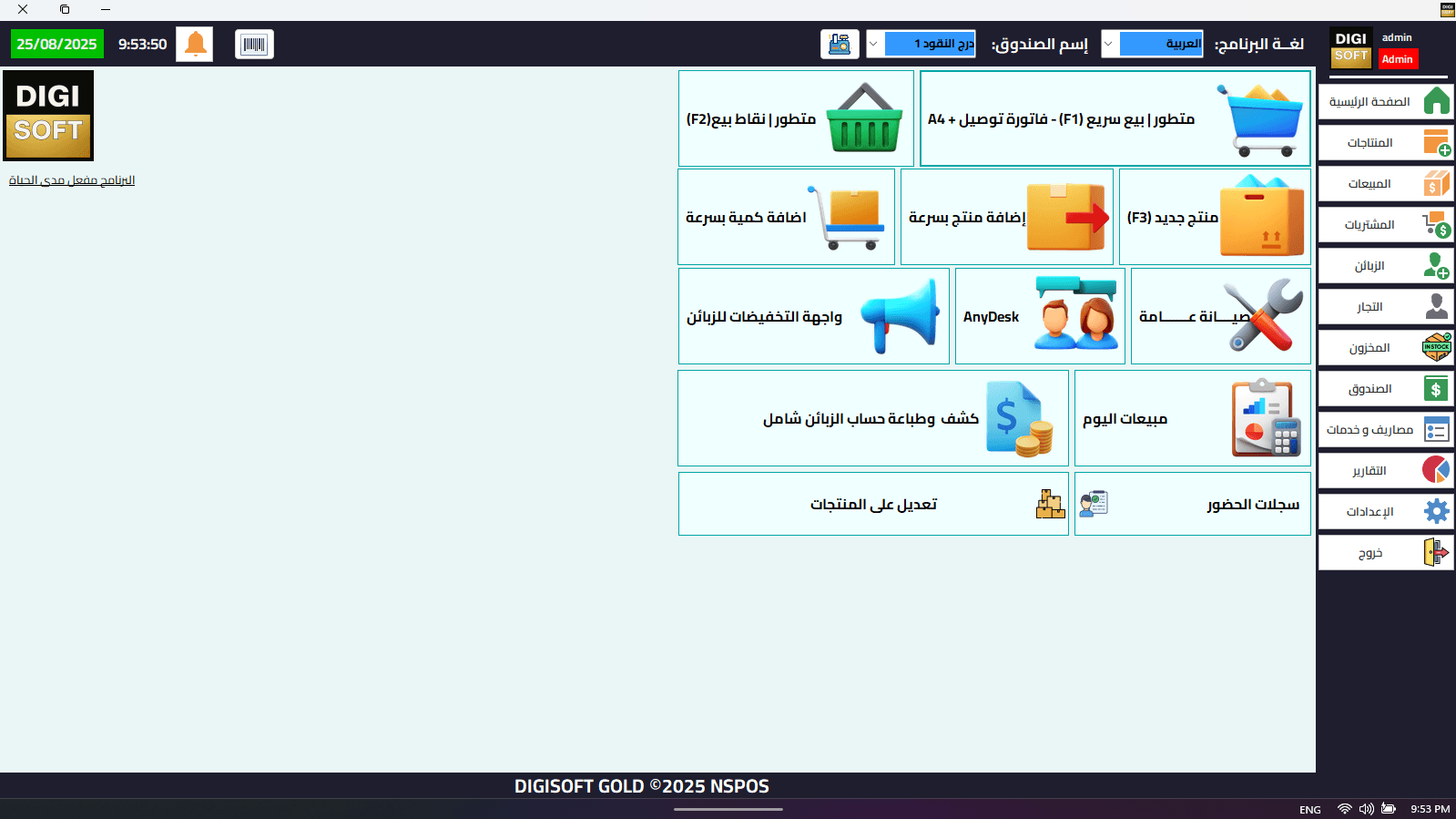The width and height of the screenshot is (1456, 819).
Task: Click the الإعدادات gear icon
Action: tap(1436, 511)
